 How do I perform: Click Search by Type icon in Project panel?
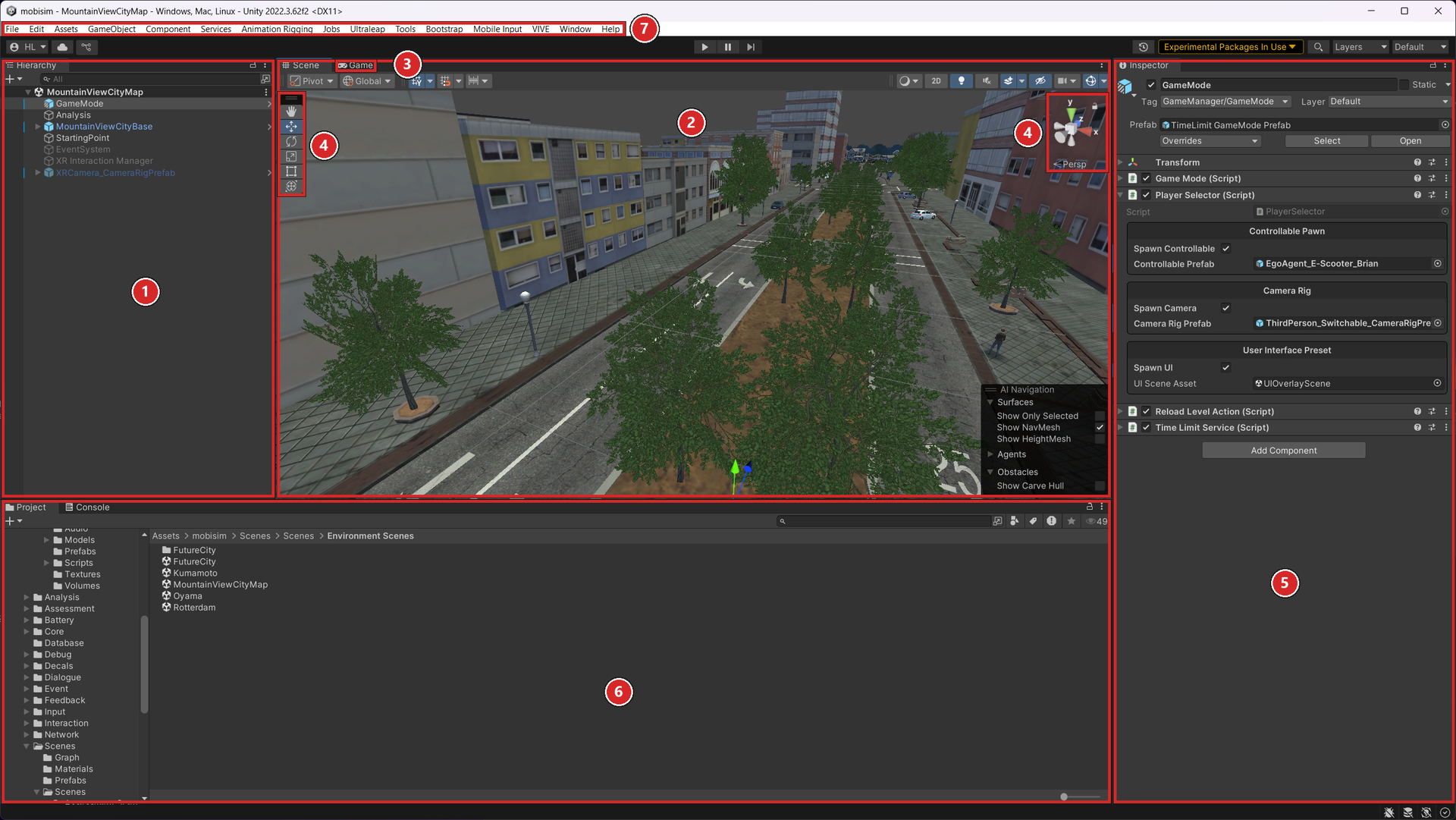tap(1015, 521)
